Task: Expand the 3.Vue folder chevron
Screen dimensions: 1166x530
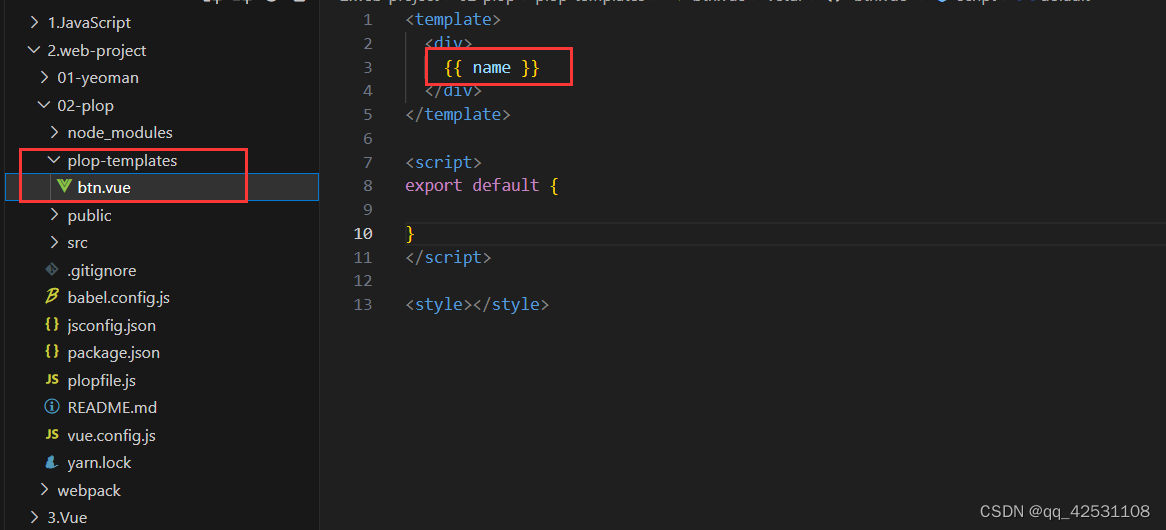Action: point(34,517)
